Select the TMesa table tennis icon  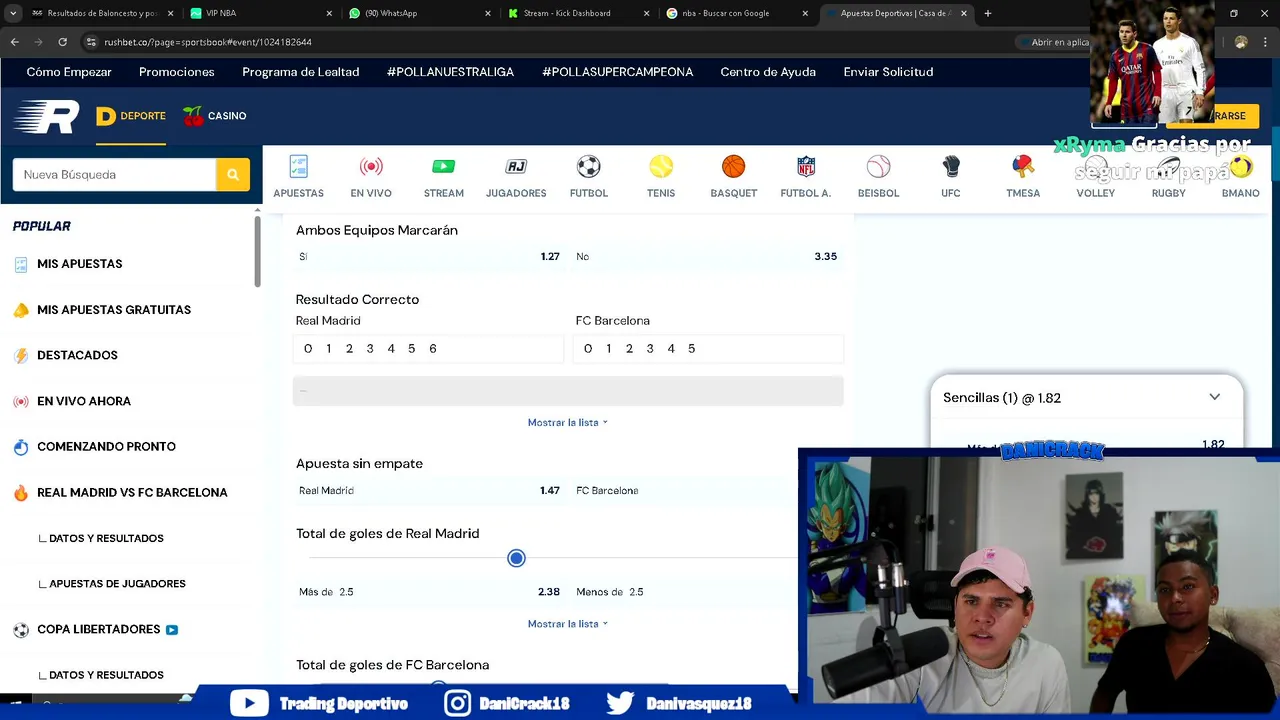[1023, 166]
